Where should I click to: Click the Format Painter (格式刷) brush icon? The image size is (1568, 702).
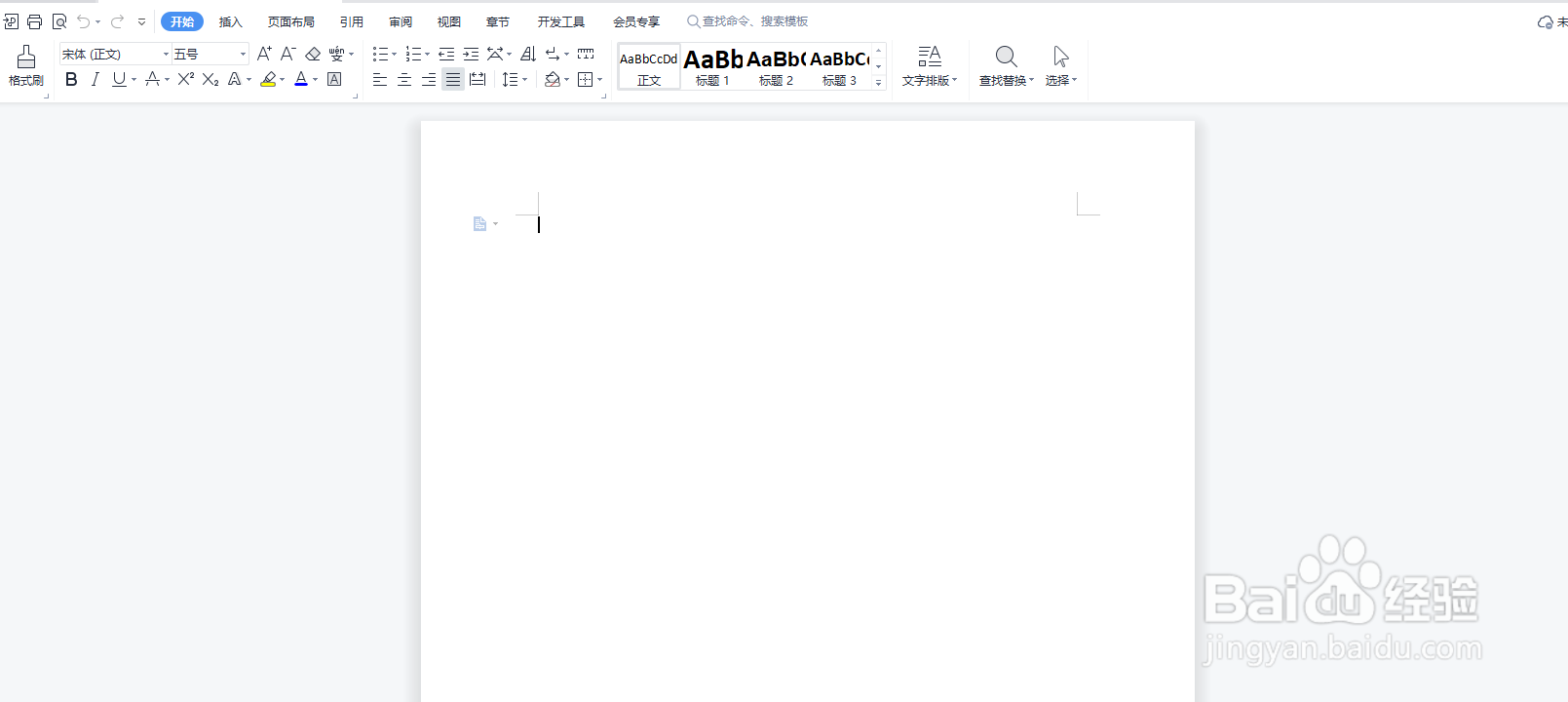26,57
